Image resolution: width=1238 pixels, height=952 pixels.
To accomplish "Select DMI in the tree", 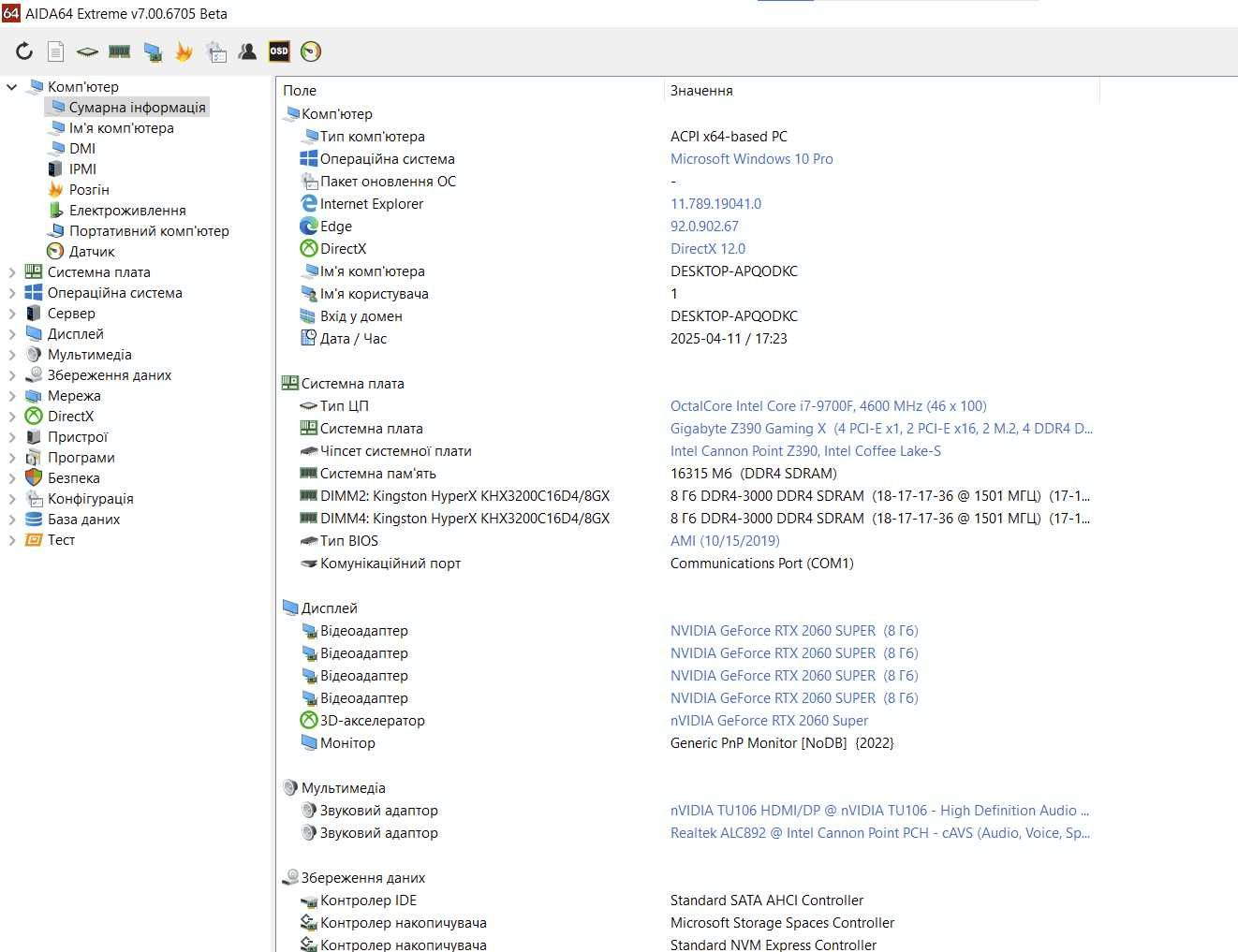I will [82, 148].
